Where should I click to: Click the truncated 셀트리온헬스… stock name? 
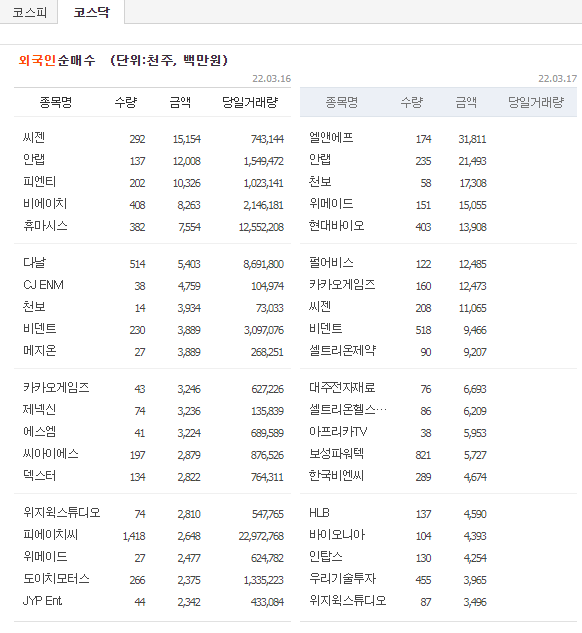(348, 410)
